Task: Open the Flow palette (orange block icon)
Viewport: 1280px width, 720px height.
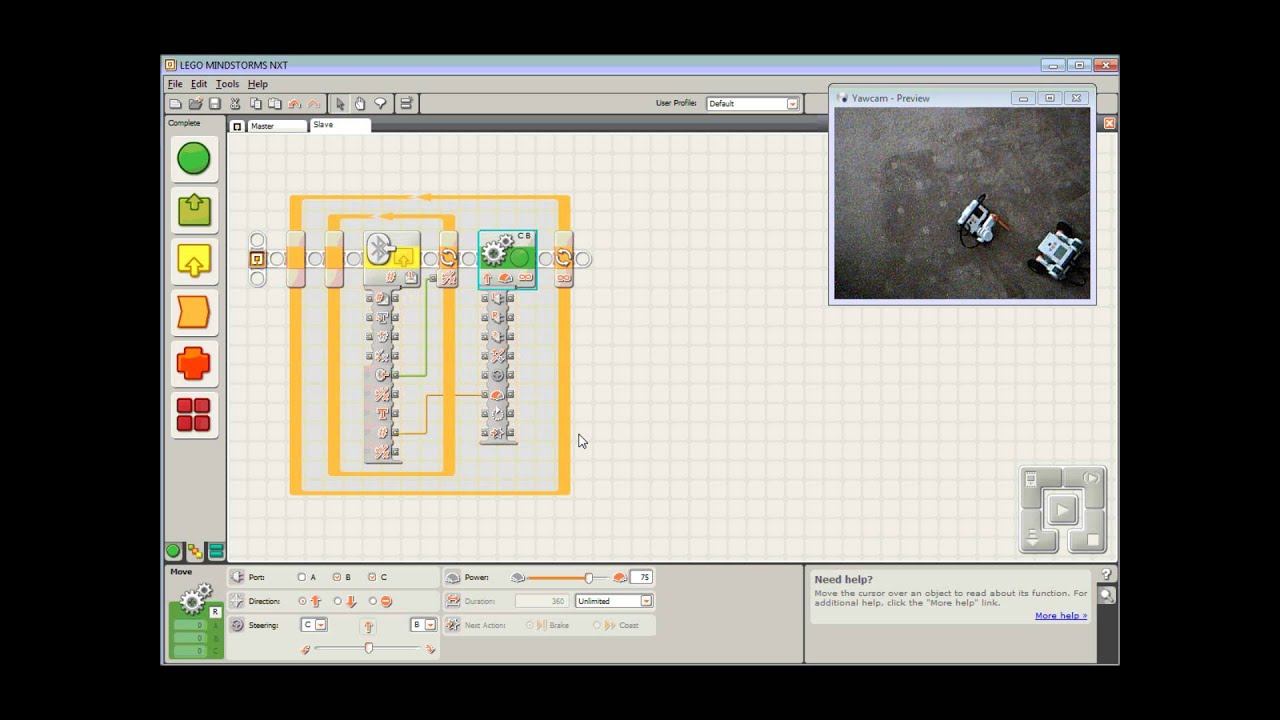Action: 194,313
